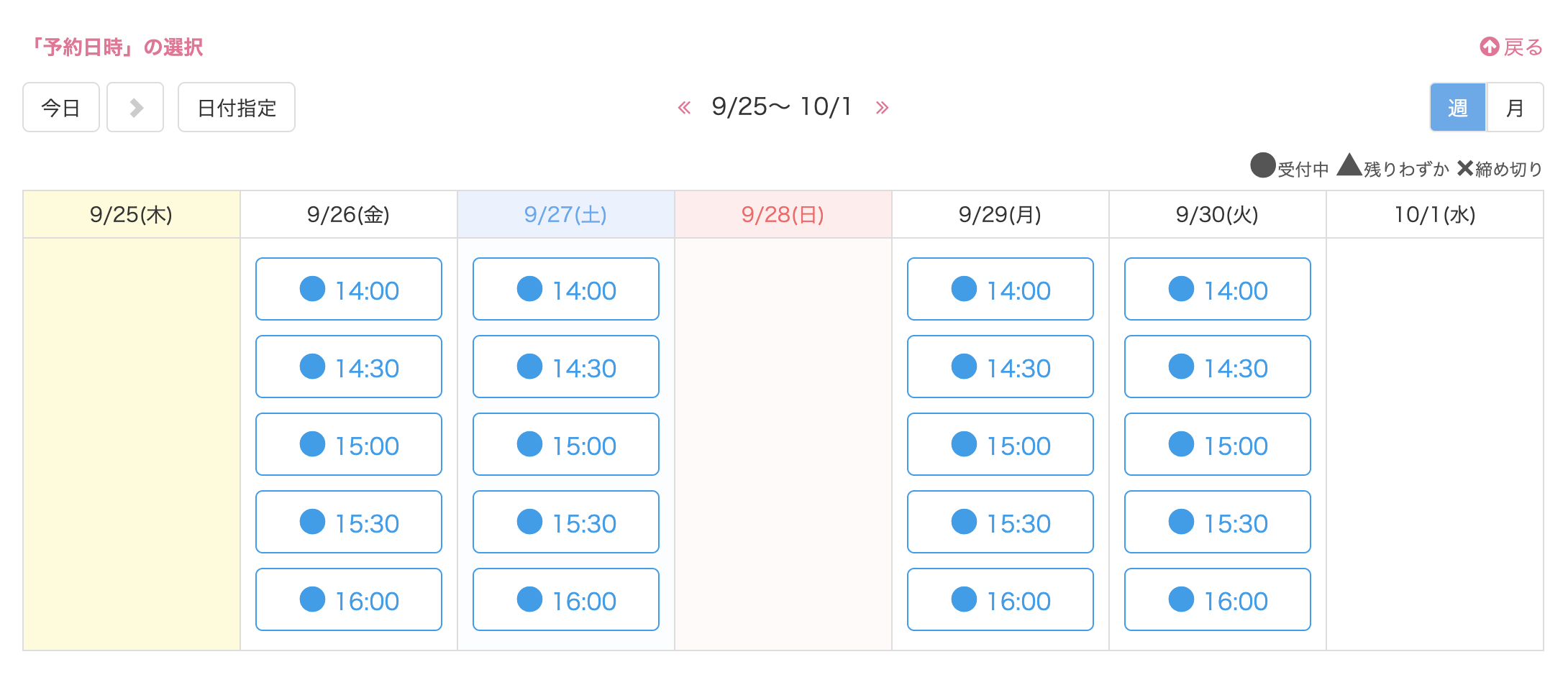Reserve the 9/29 15:30 time slot
This screenshot has width=1568, height=690.
[x=1000, y=522]
